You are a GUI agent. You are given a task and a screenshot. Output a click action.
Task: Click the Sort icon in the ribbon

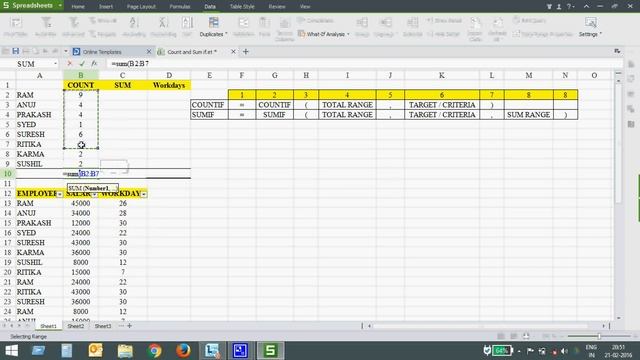[x=187, y=22]
